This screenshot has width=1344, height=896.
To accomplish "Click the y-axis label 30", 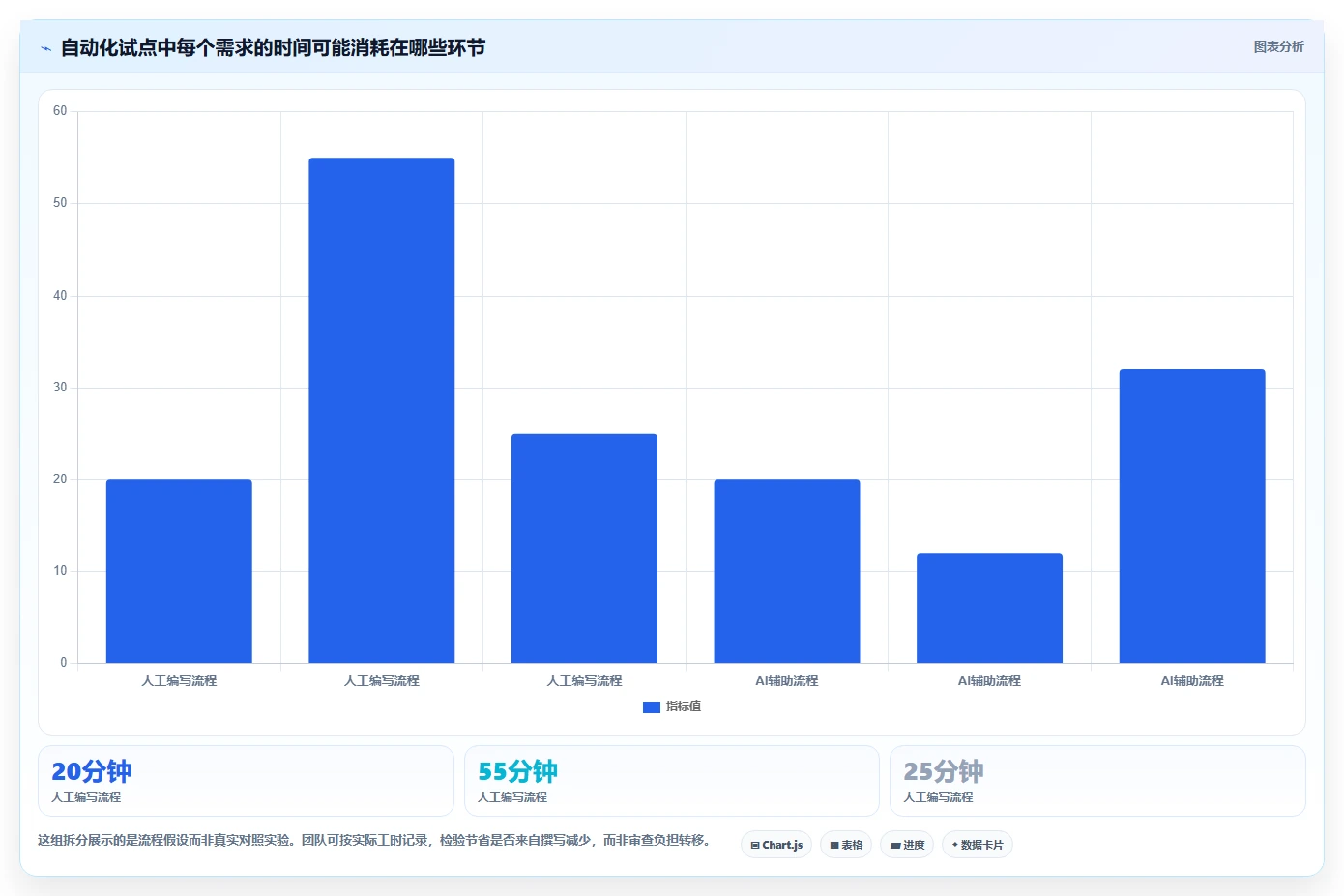I will pyautogui.click(x=60, y=388).
